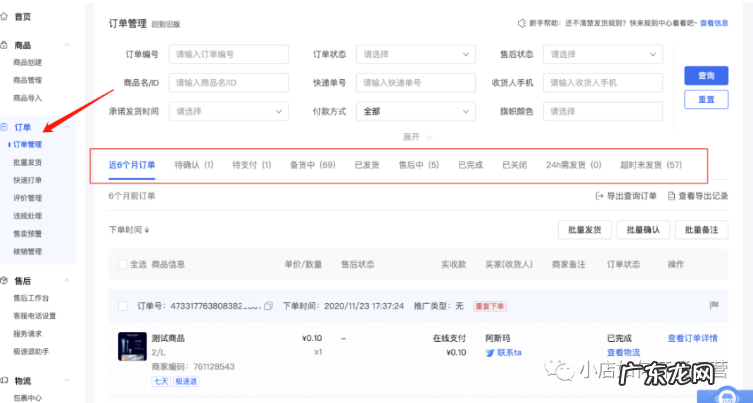Check the 全选 select-all checkbox
The height and width of the screenshot is (403, 753).
pos(123,264)
